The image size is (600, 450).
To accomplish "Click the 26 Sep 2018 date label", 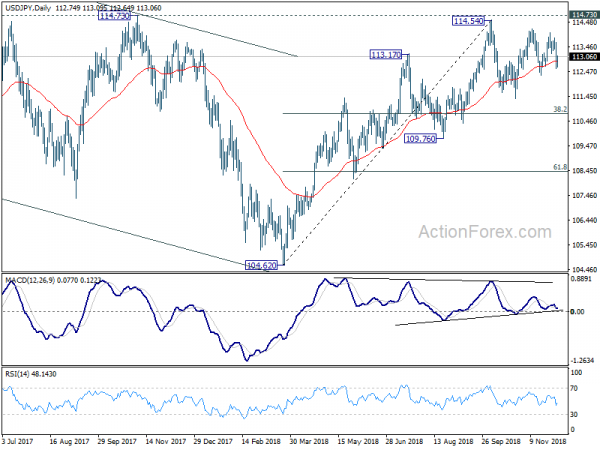I will [501, 441].
